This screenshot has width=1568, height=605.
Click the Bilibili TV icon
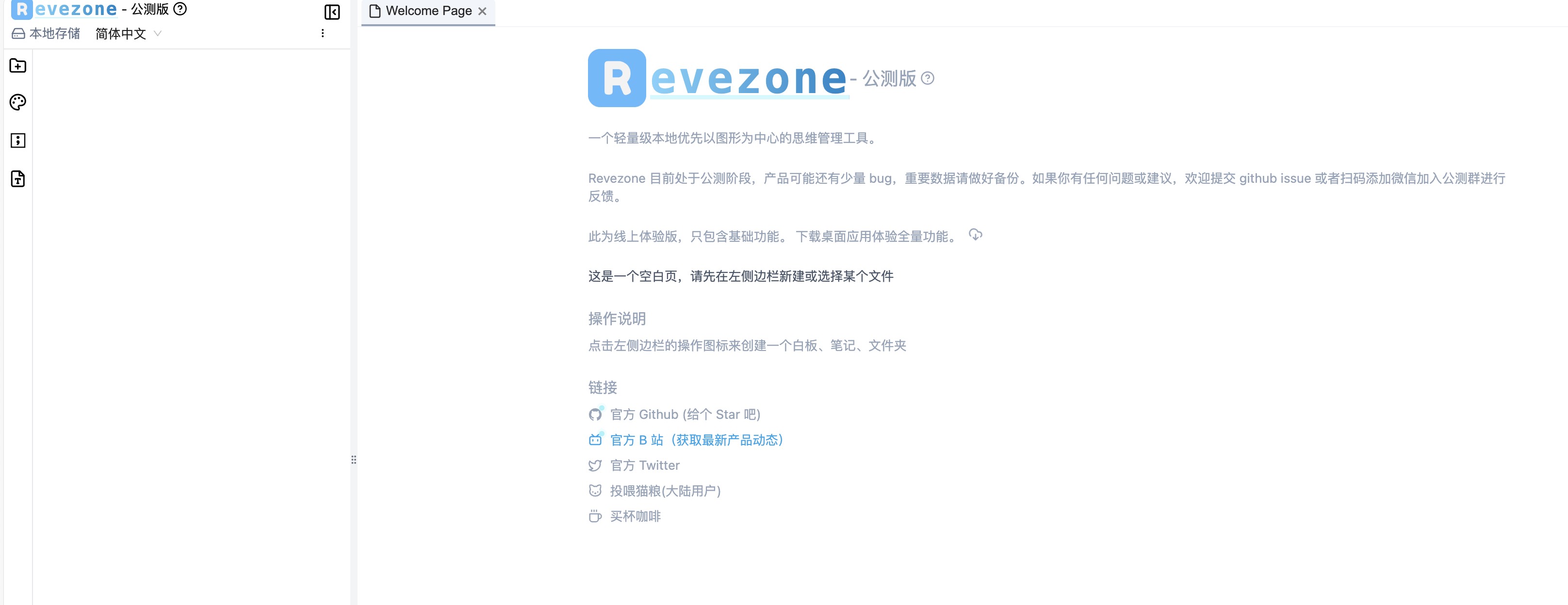click(x=595, y=440)
